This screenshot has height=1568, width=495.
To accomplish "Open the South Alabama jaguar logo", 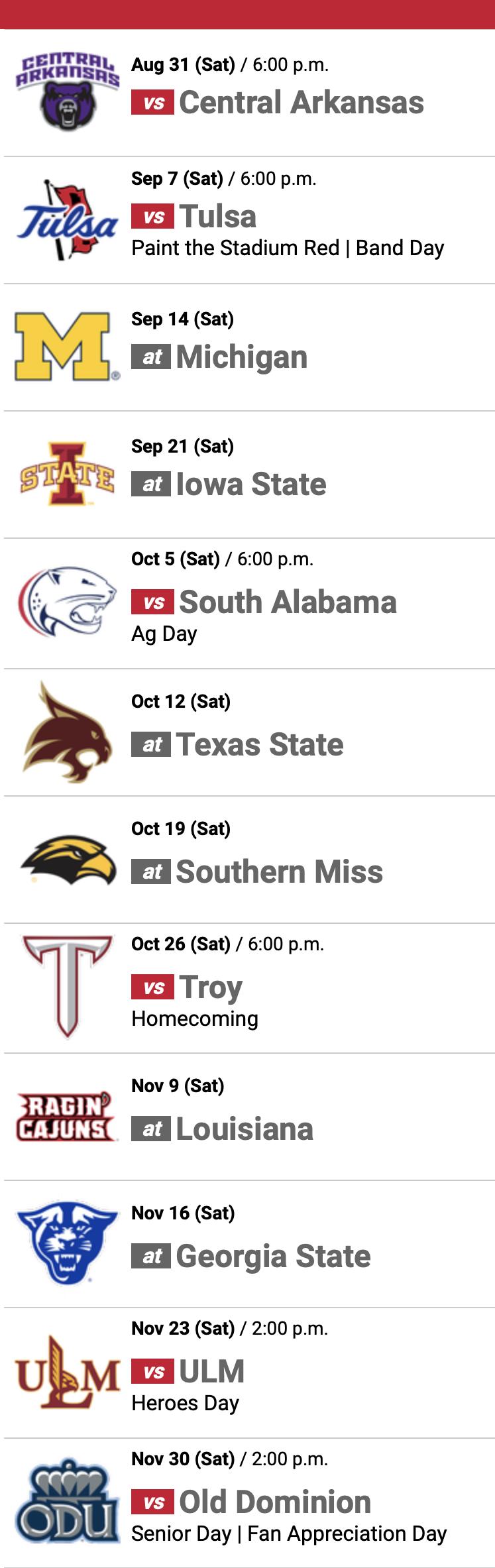I will tap(67, 602).
